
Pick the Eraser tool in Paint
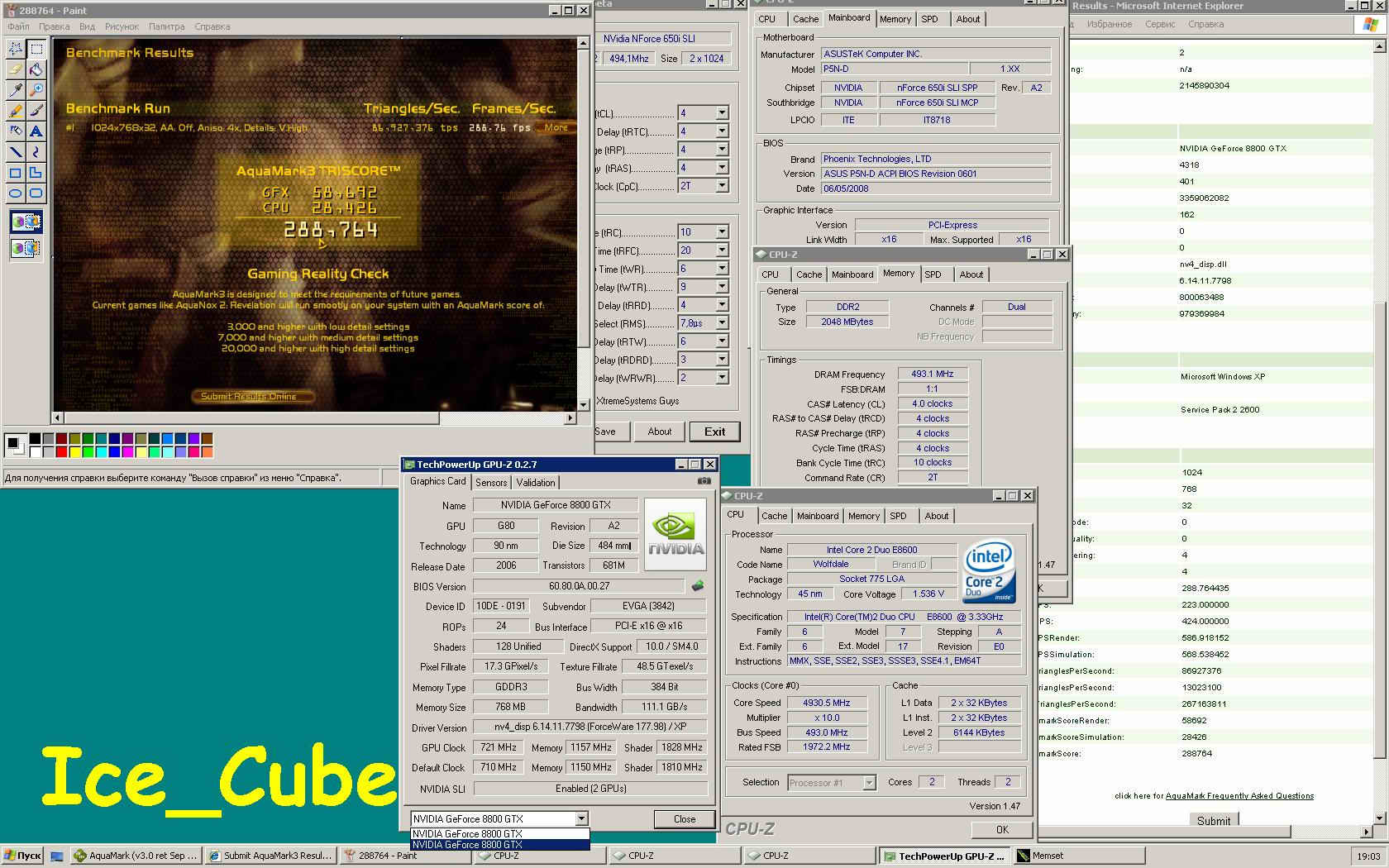[16, 69]
